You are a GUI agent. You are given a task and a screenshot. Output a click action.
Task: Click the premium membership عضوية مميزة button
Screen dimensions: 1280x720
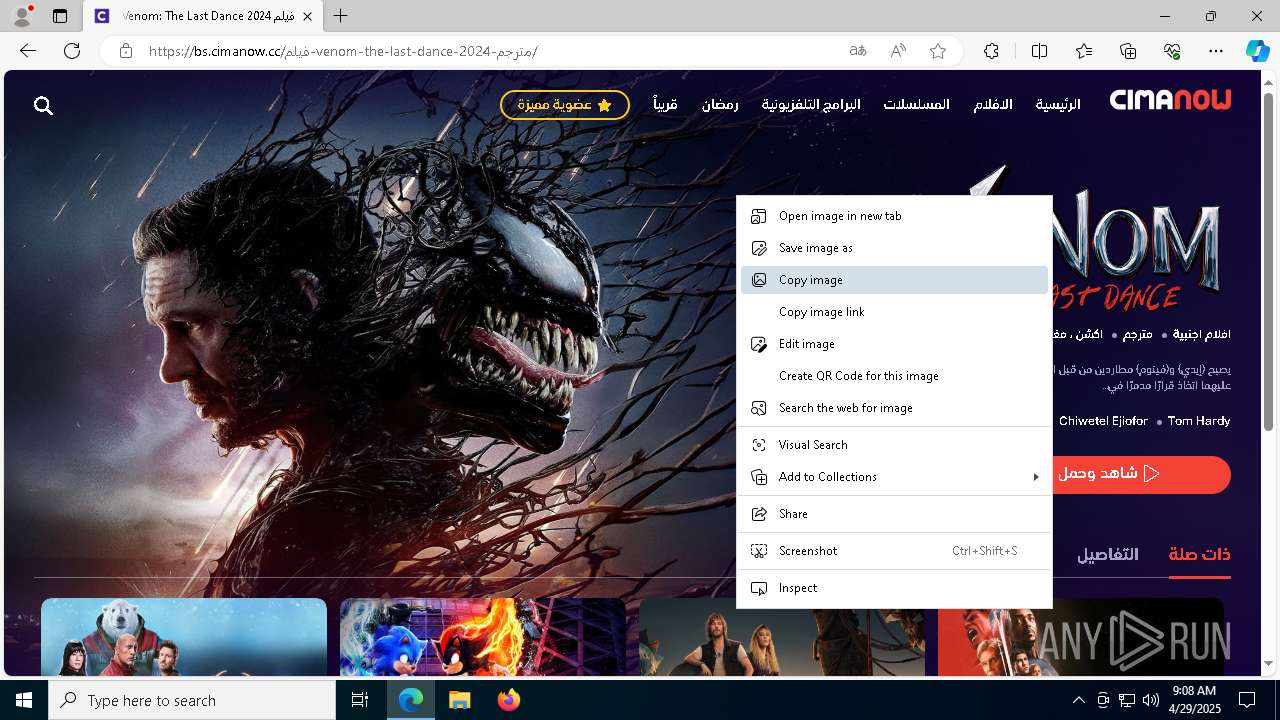[565, 105]
